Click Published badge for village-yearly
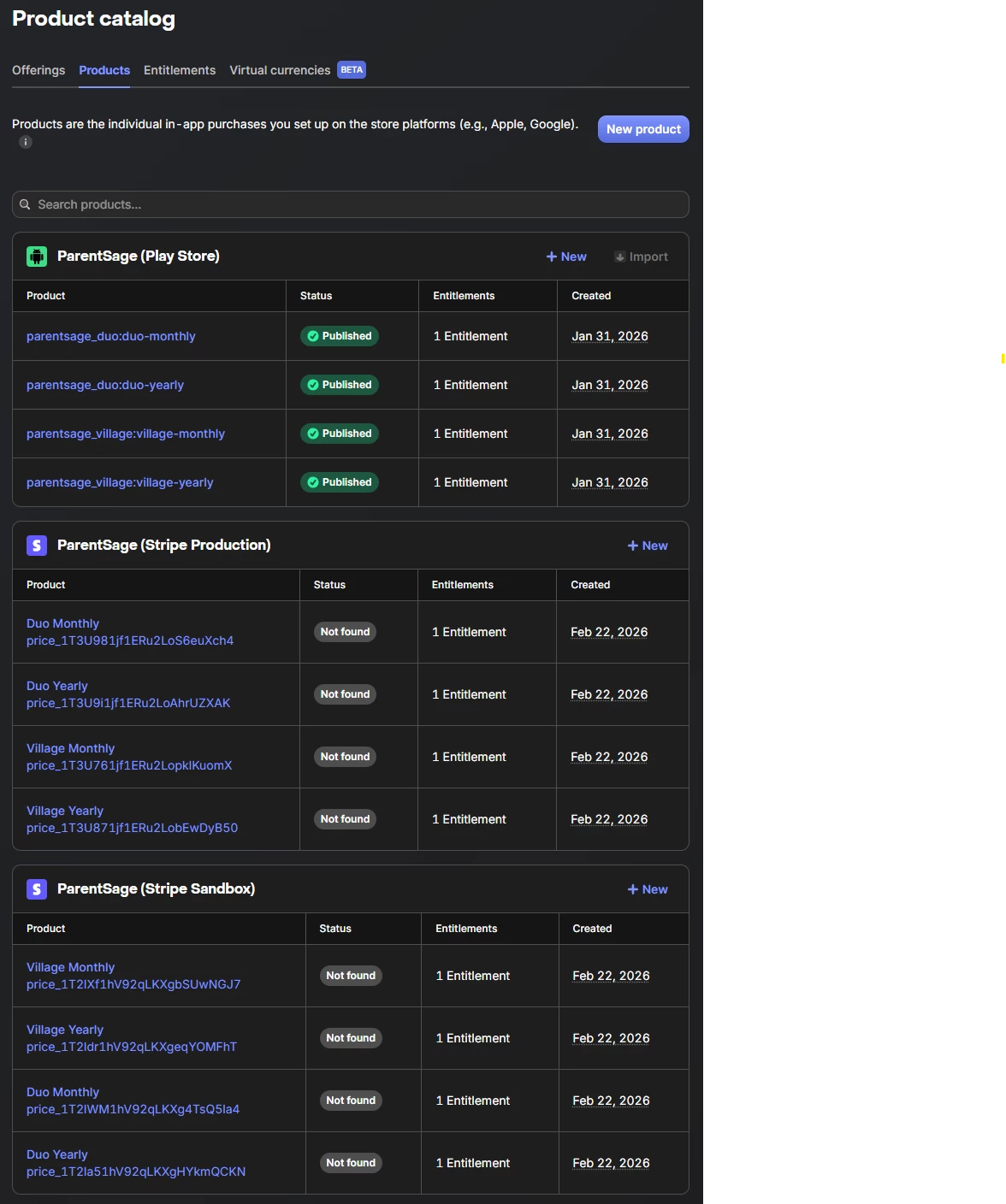 tap(340, 482)
